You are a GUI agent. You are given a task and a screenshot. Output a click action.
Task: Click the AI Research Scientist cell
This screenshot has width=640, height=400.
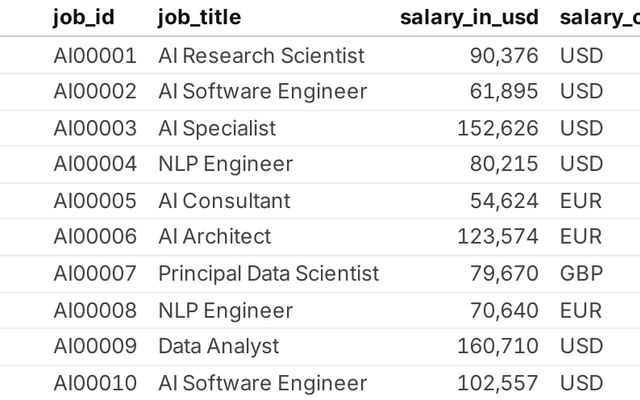click(x=261, y=55)
